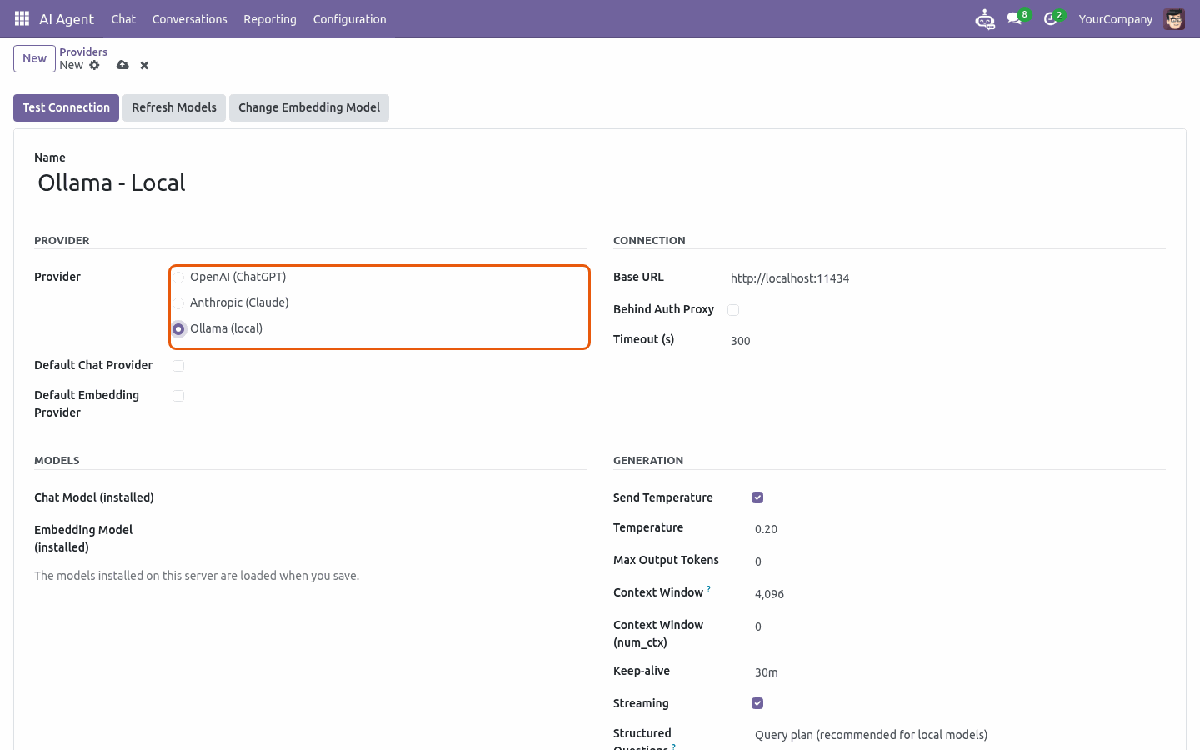Edit the Timeout (s) value 300
1200x750 pixels.
tap(947, 341)
